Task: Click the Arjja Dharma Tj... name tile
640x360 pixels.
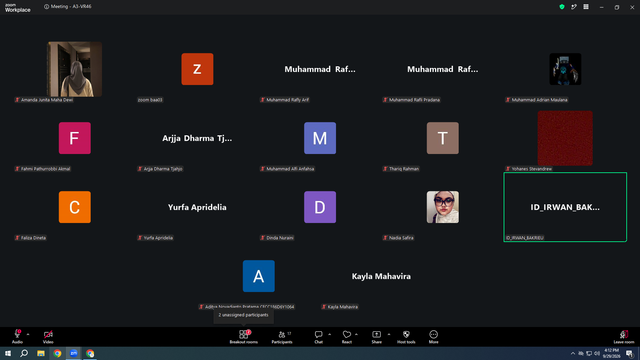Action: click(x=197, y=138)
